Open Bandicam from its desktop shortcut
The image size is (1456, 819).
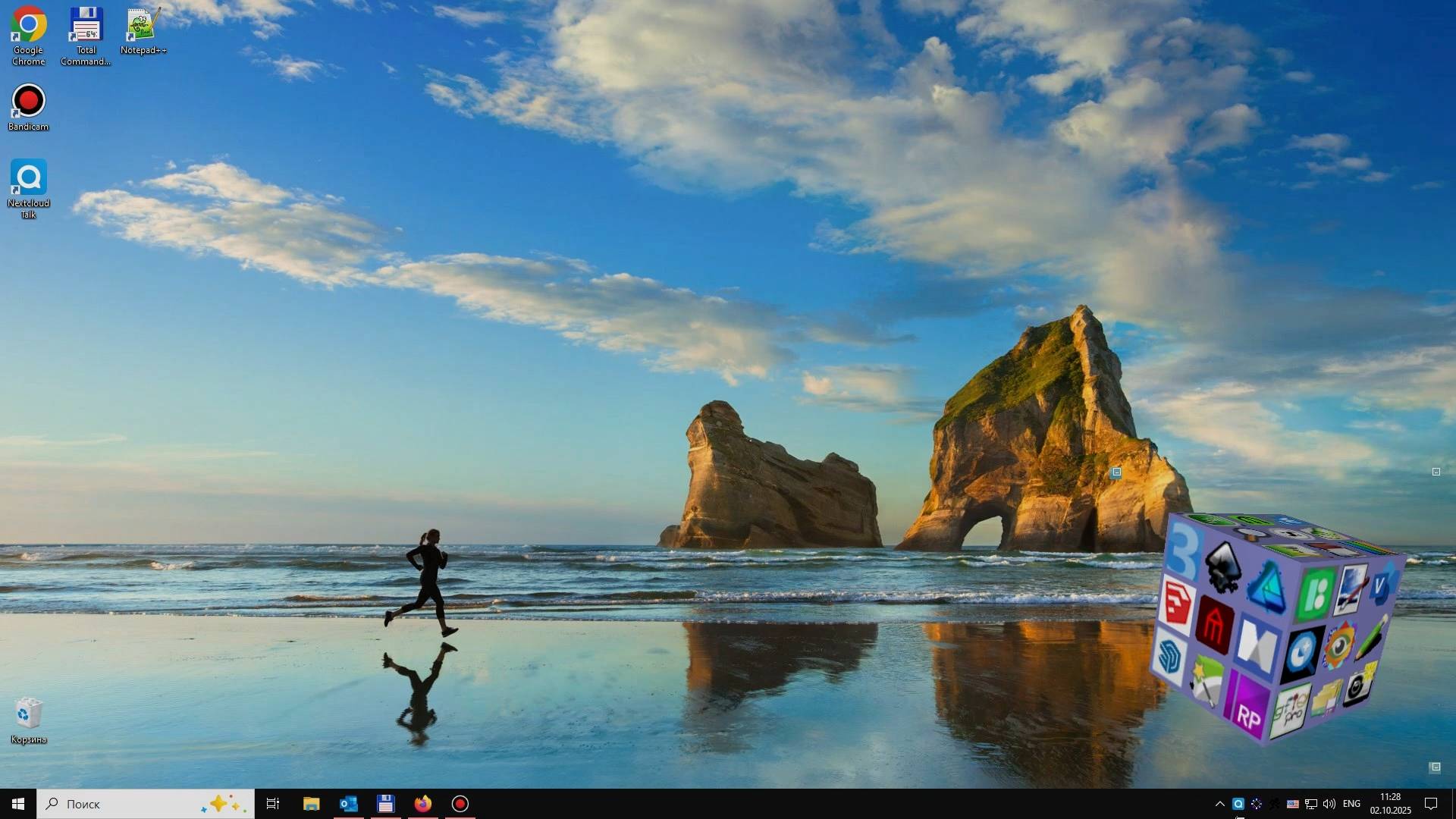(x=28, y=99)
